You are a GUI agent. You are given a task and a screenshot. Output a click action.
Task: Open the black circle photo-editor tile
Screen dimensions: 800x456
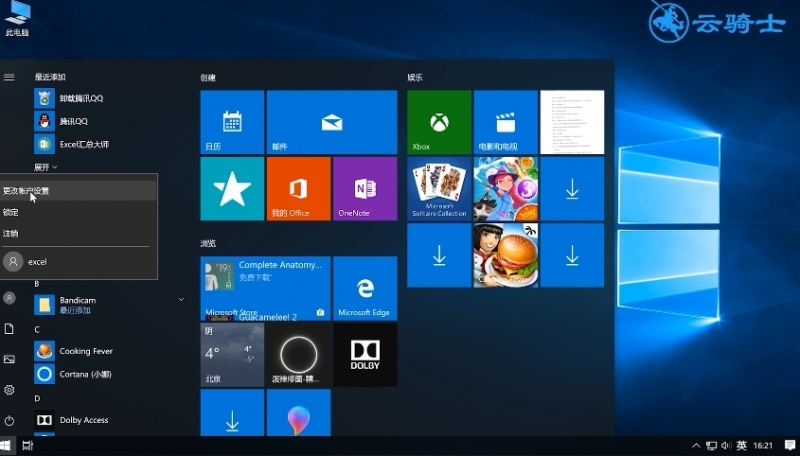[298, 354]
